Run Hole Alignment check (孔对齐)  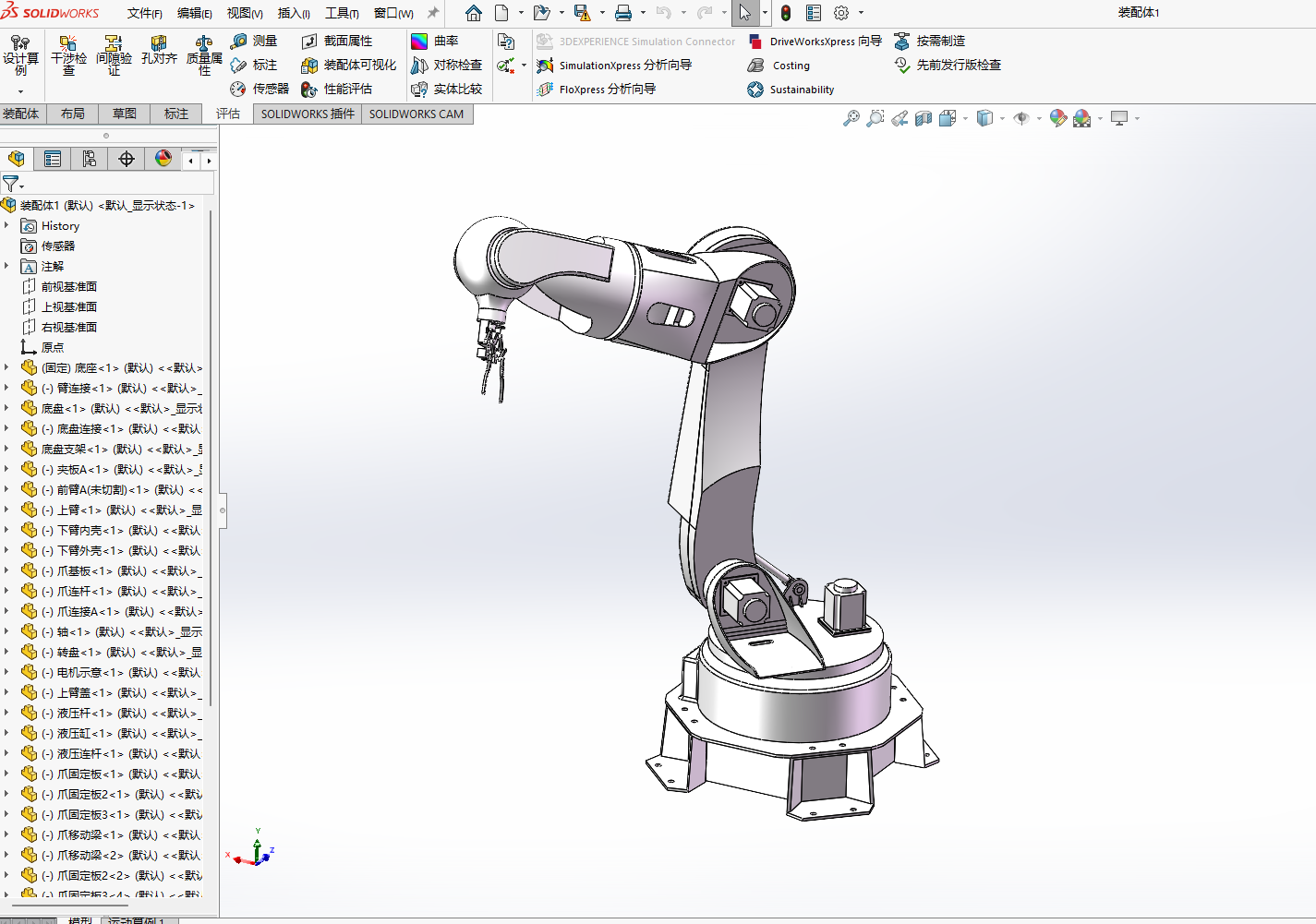159,51
